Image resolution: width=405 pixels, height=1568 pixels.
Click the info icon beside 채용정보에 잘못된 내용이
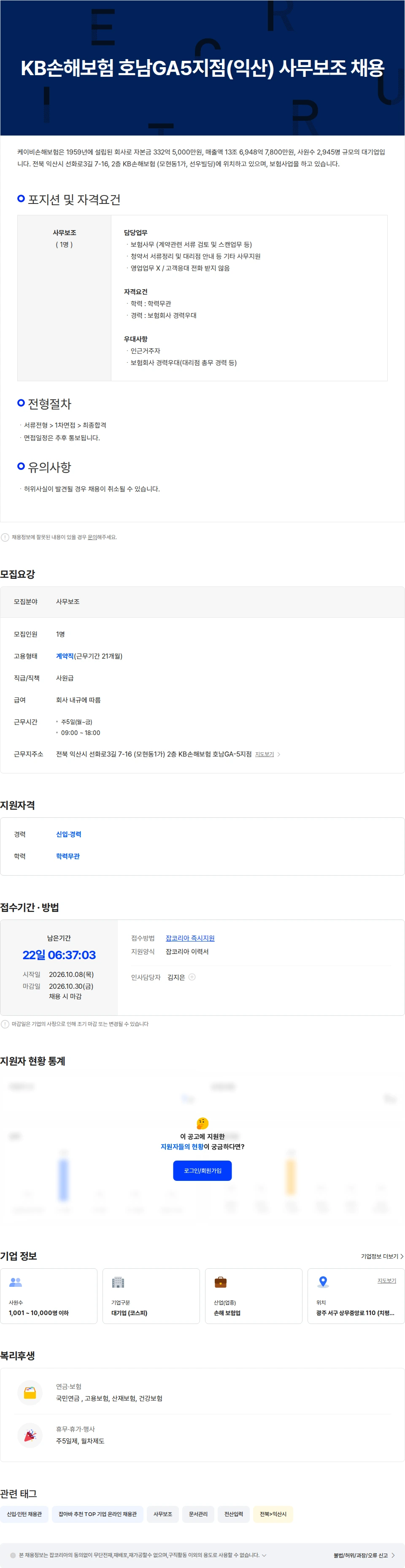(5, 537)
